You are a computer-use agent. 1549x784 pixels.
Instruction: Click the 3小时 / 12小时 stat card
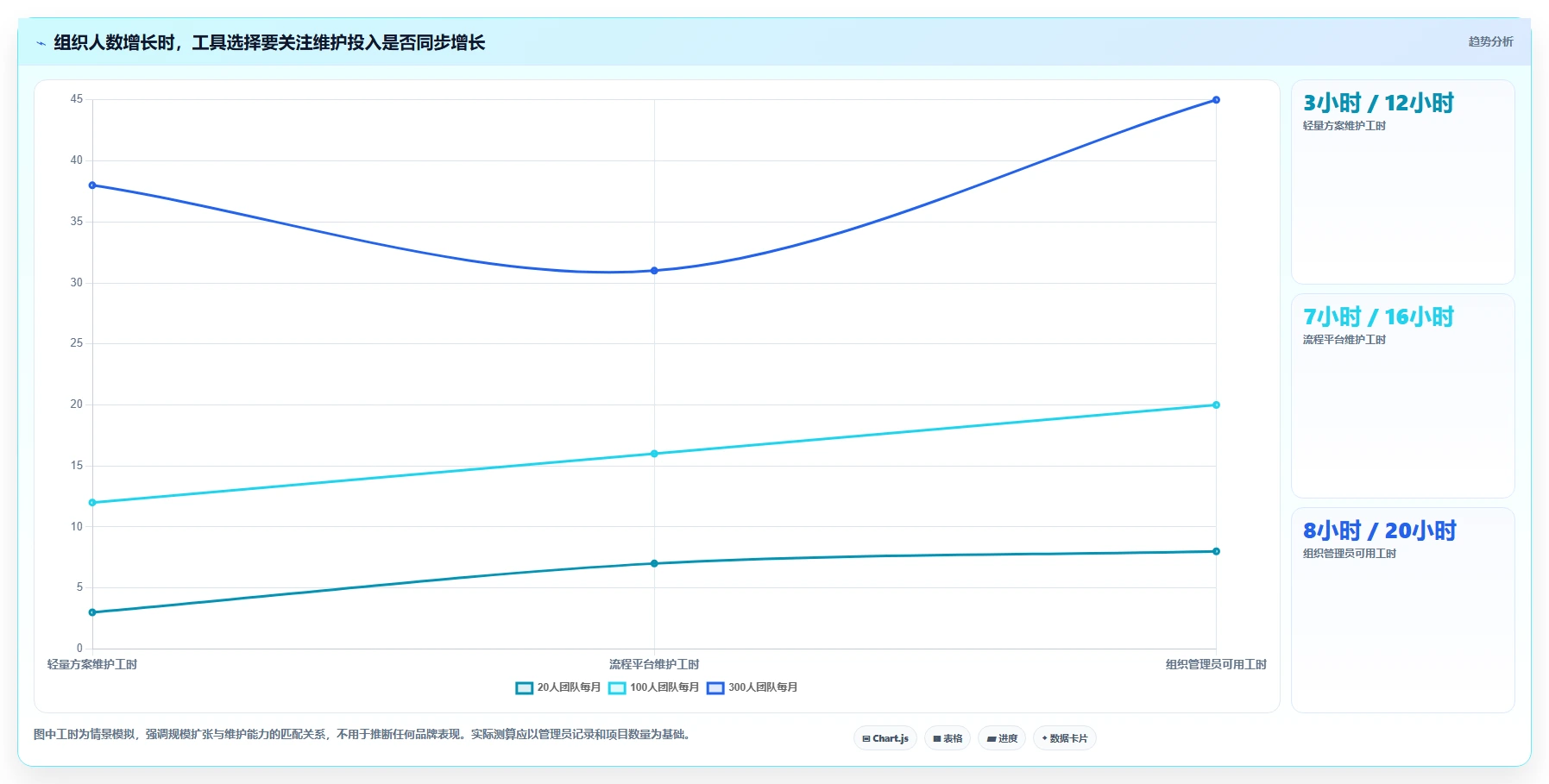pos(1402,182)
